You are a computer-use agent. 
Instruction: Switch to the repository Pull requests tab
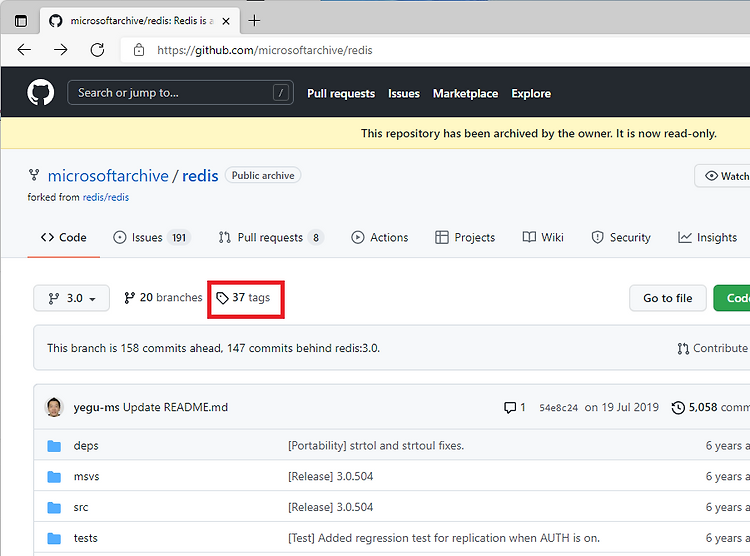[271, 237]
